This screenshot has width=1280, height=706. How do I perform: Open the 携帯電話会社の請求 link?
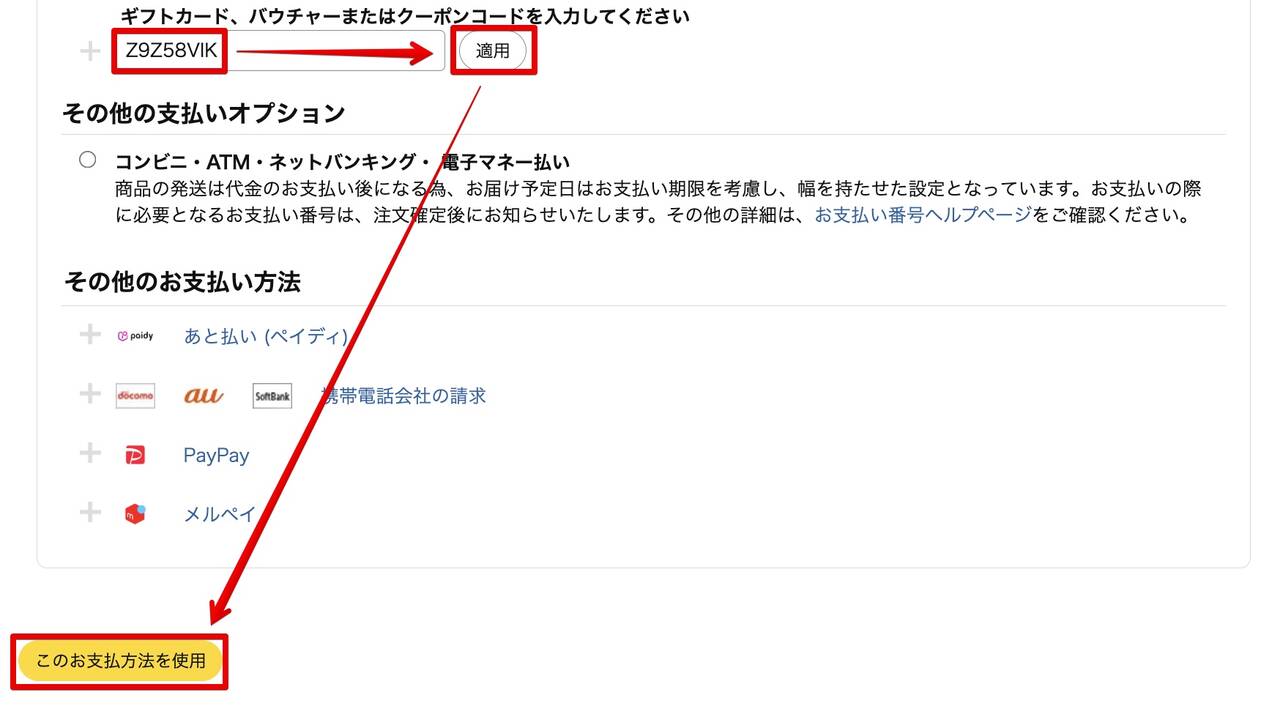click(x=403, y=396)
